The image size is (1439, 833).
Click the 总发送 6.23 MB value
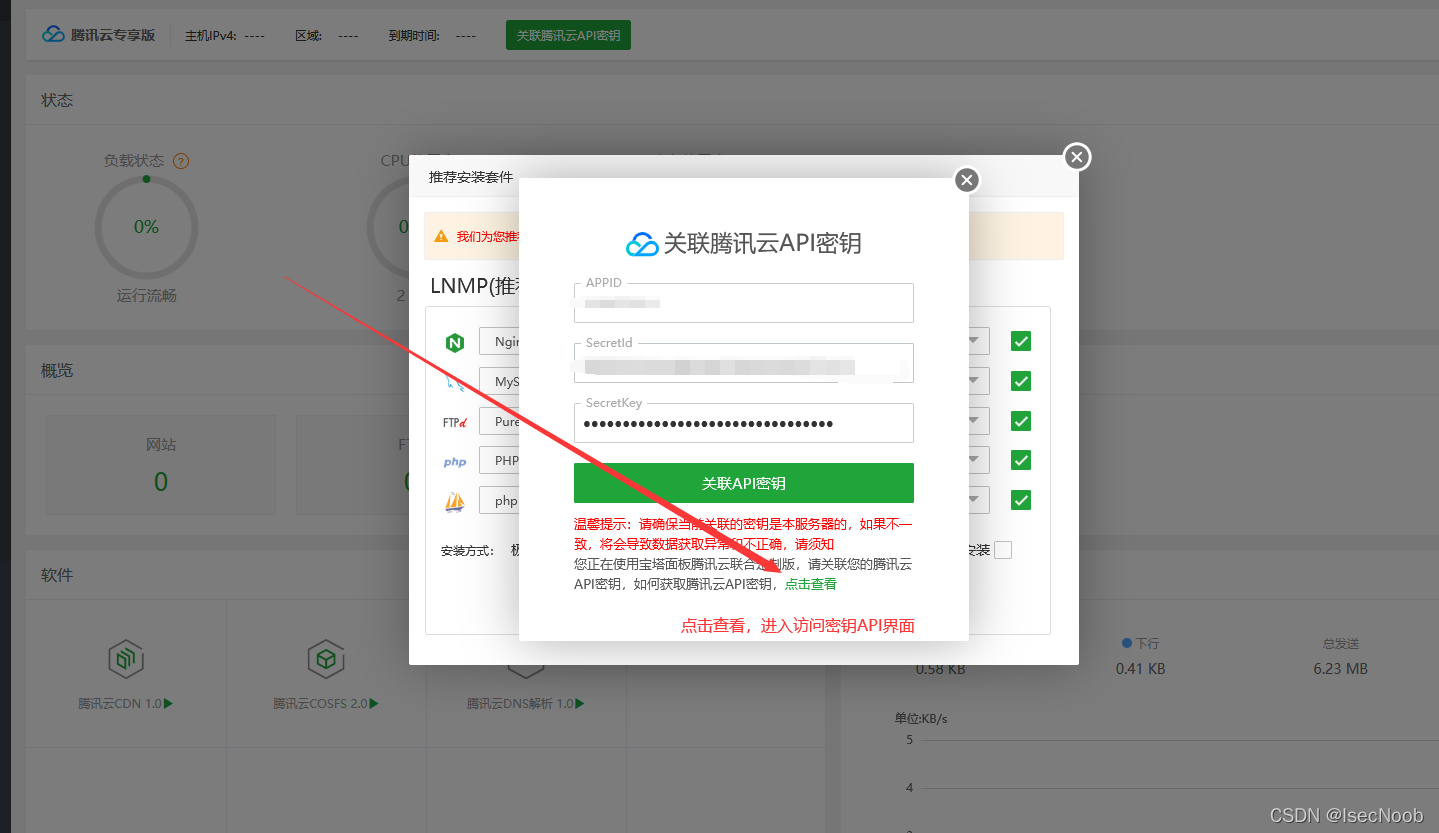tap(1340, 668)
